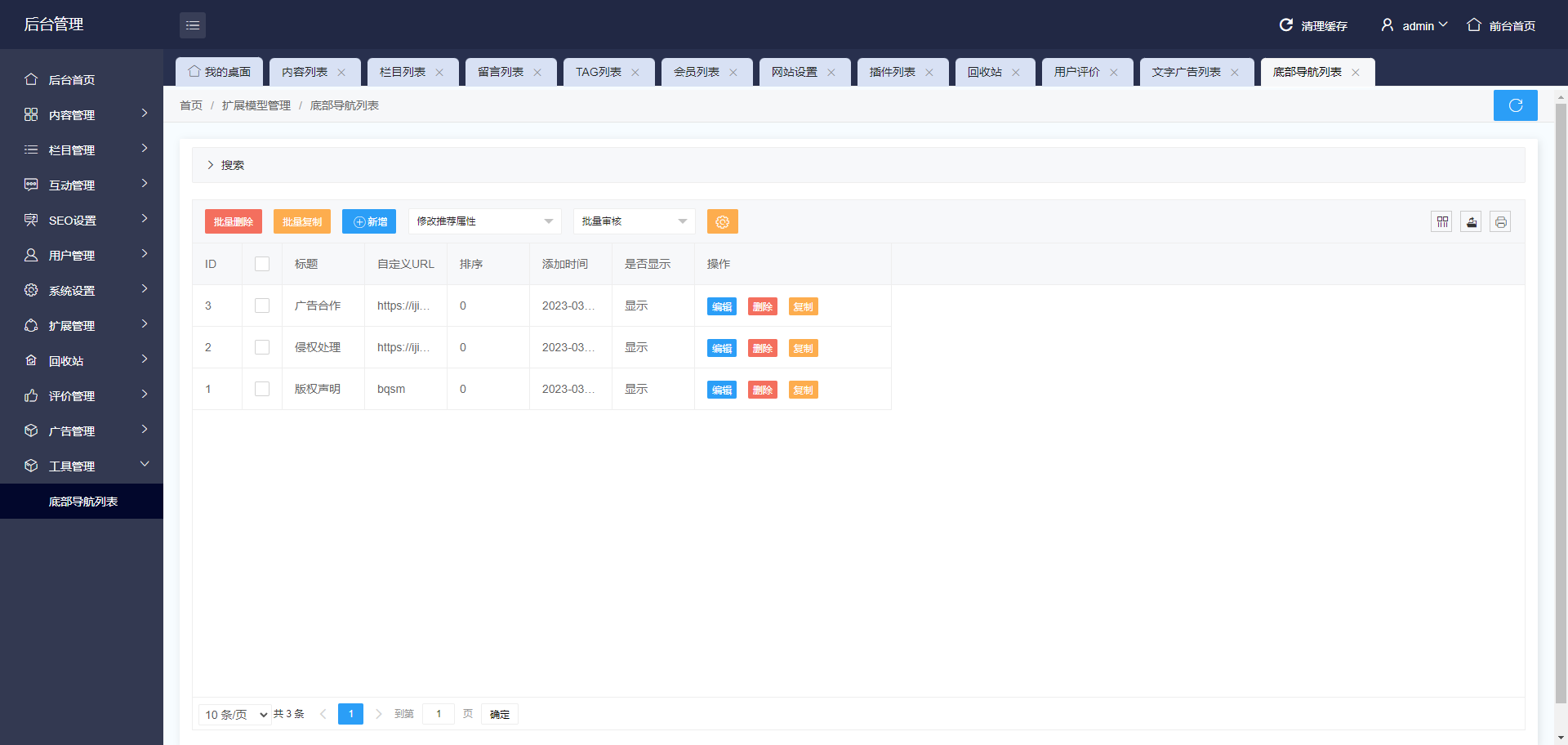Close the 文字广告列表 tab
Image resolution: width=1568 pixels, height=745 pixels.
point(1235,73)
